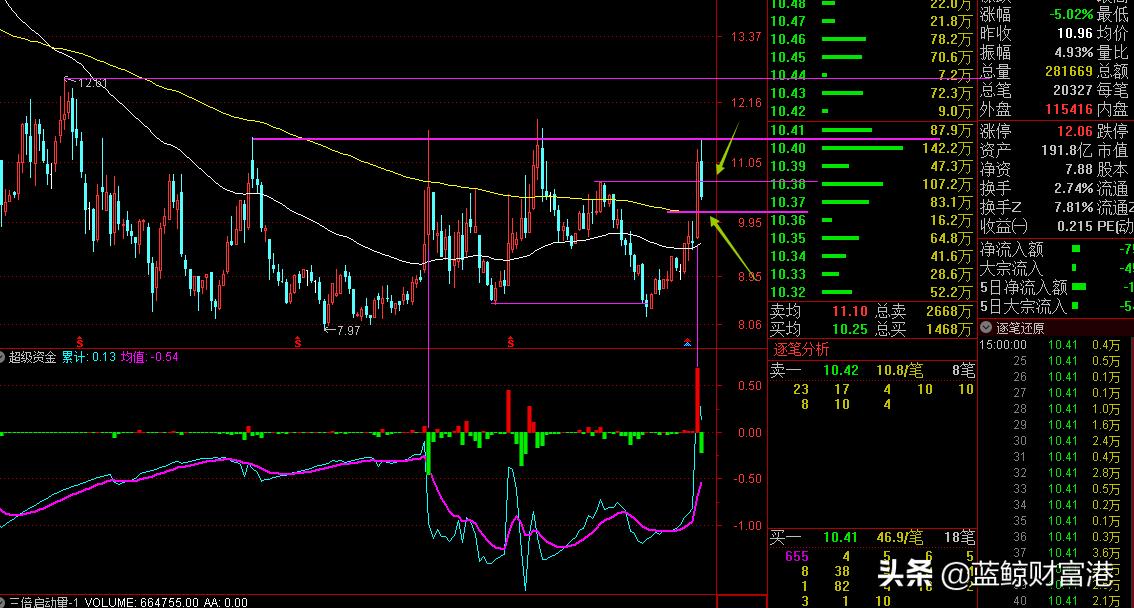Screen dimensions: 1134x608
Task: Click the 资产 191.8亿 value
Action: click(1067, 150)
